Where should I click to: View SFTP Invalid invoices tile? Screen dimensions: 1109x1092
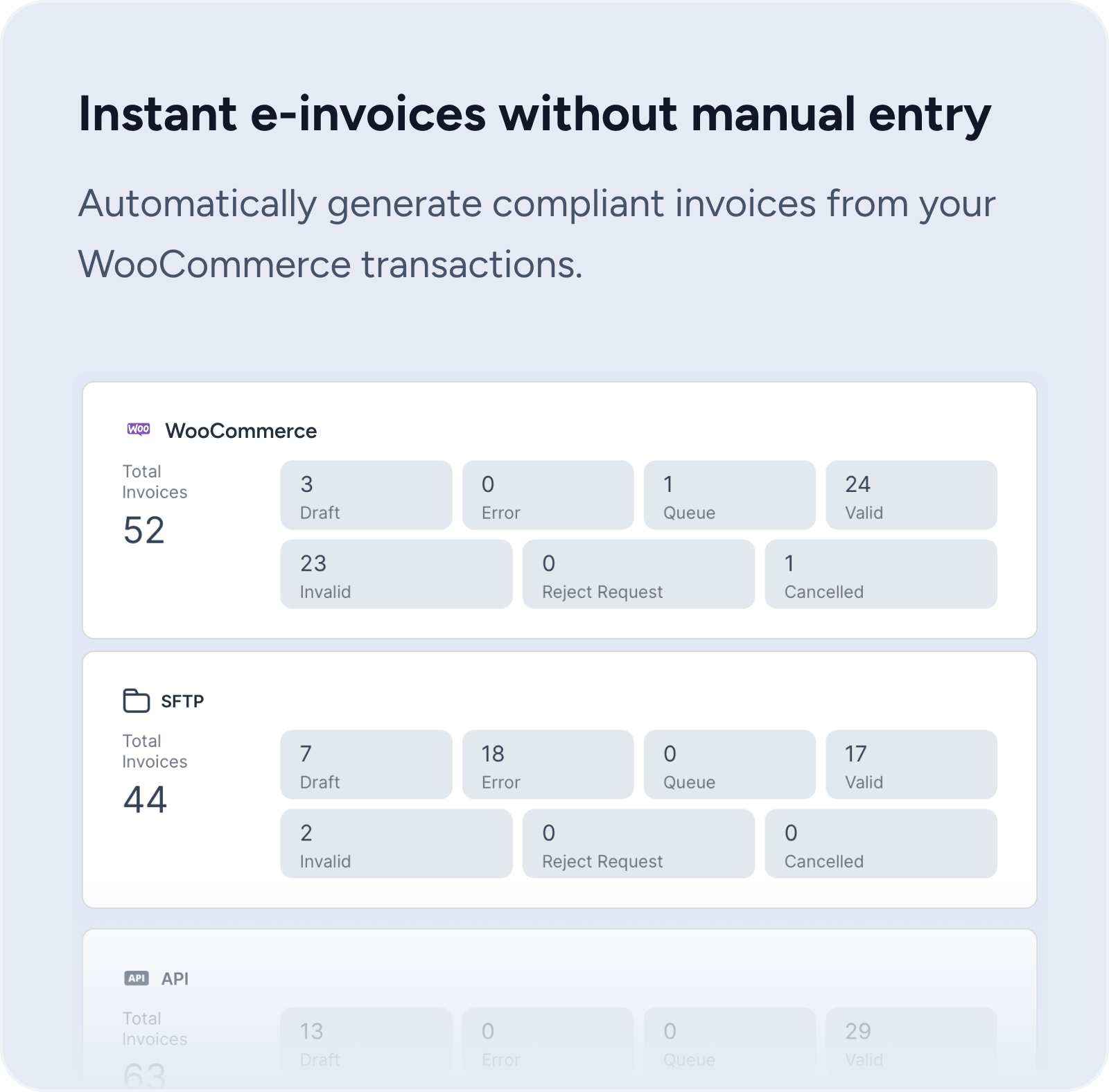[x=396, y=844]
